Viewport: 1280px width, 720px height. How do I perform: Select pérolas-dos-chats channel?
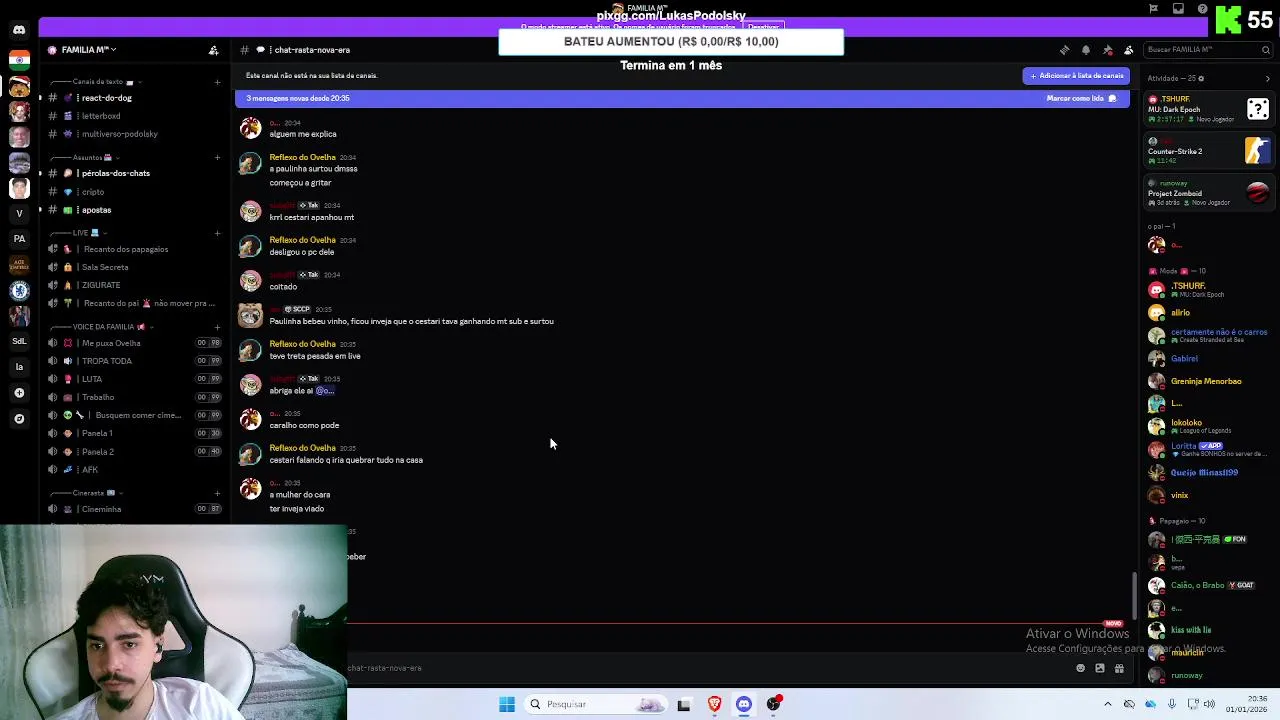(135, 173)
